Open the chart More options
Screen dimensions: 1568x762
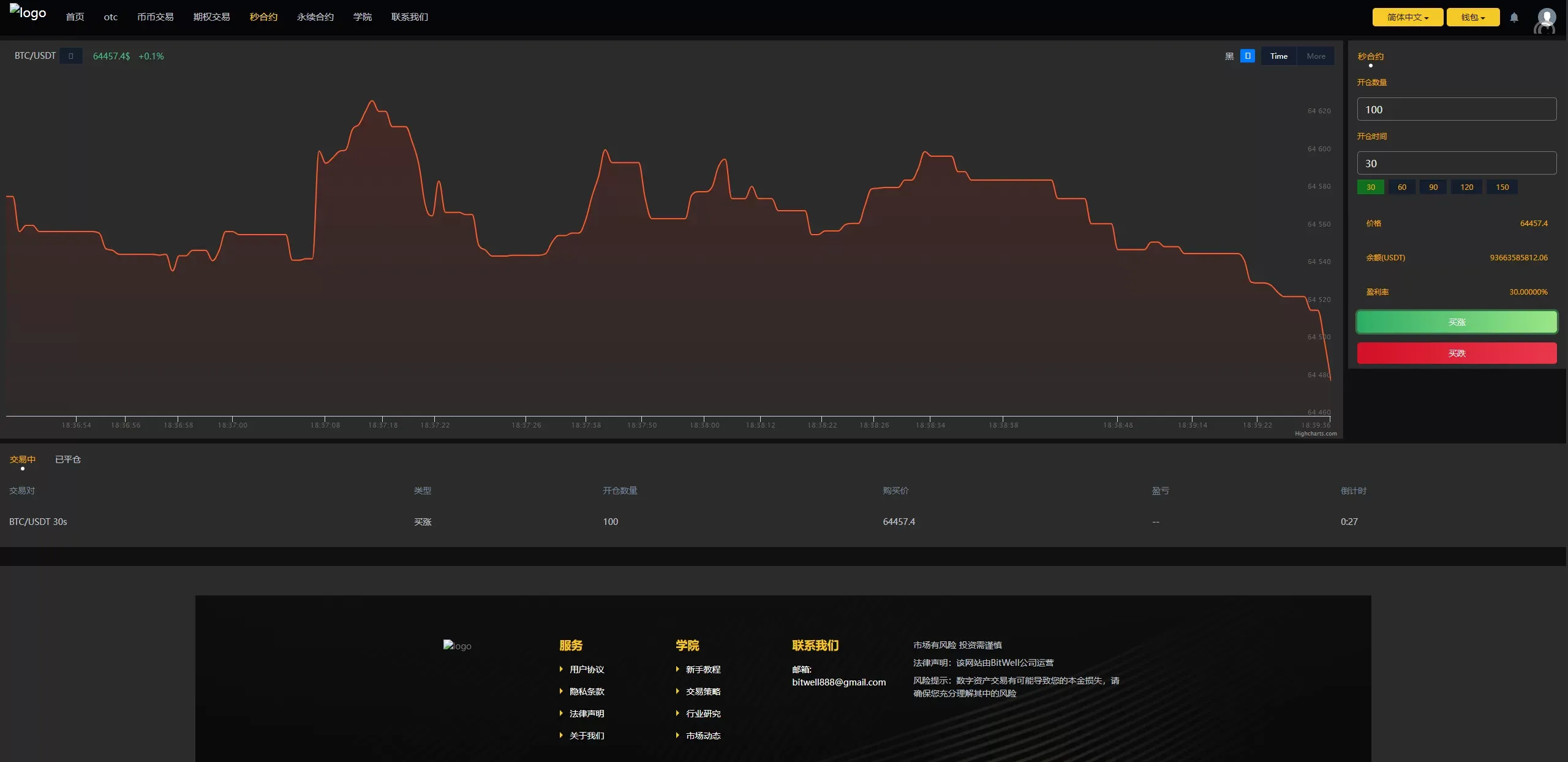coord(1316,56)
